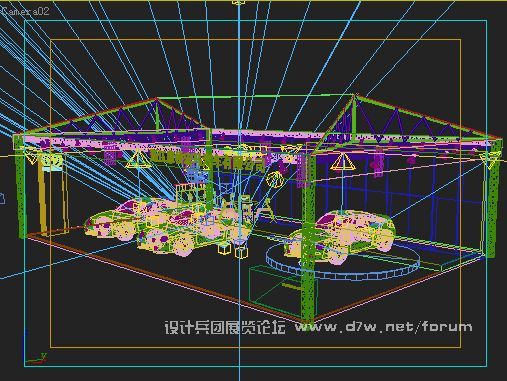Select the yellow spotlight cone above the turntable

tap(343, 162)
